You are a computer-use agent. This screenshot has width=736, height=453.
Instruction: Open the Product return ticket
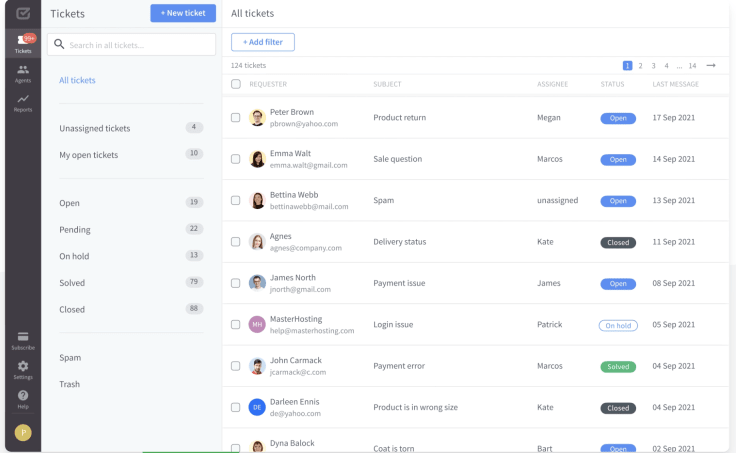coord(399,117)
